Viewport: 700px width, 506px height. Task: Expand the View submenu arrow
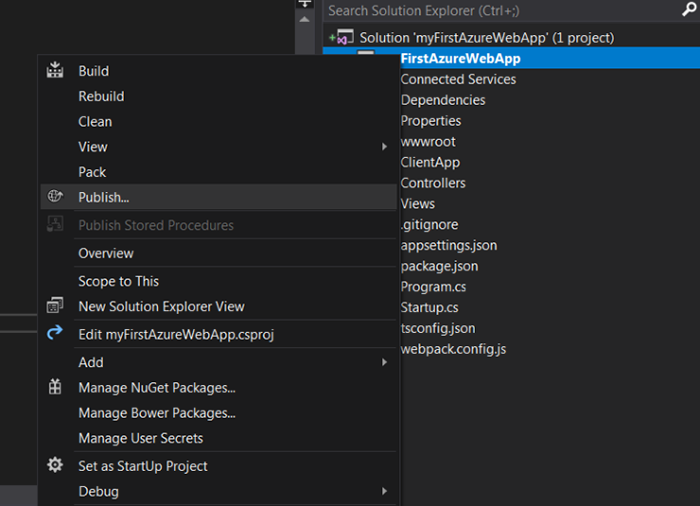click(384, 147)
